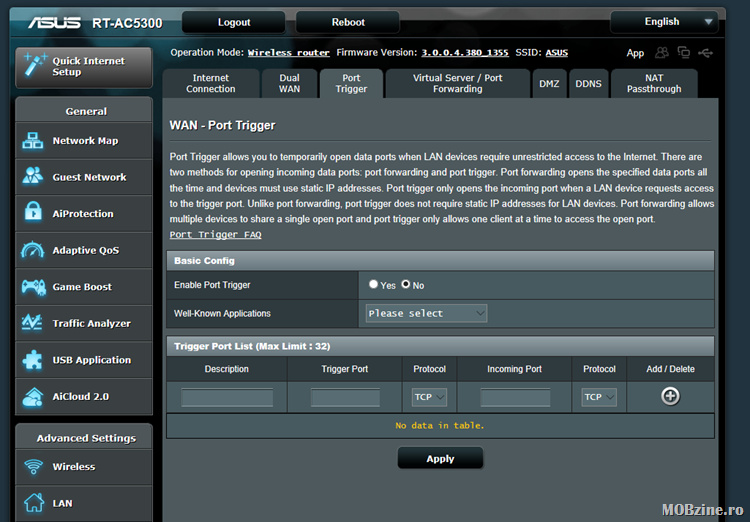Click the Add trigger port plus icon
Screen dimensions: 750x522
pos(670,396)
